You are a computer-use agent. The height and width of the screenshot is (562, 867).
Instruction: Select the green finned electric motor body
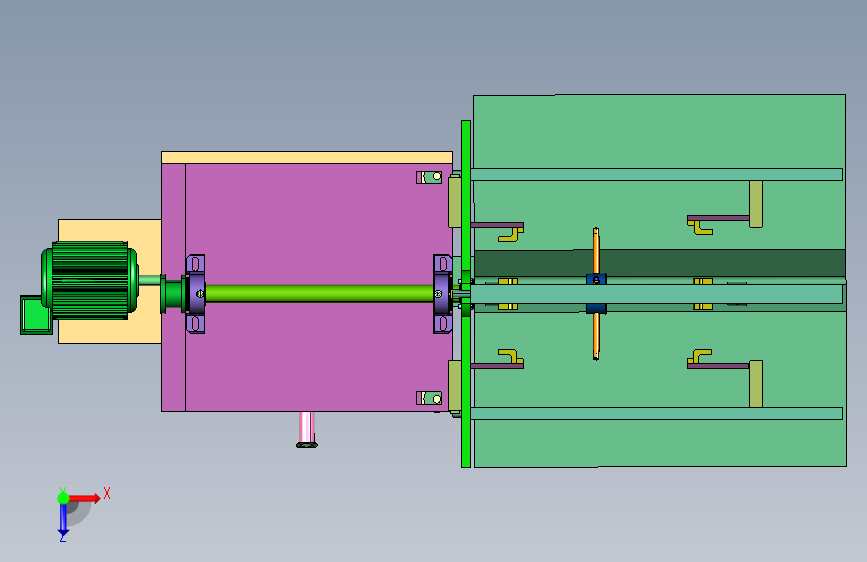(x=90, y=280)
